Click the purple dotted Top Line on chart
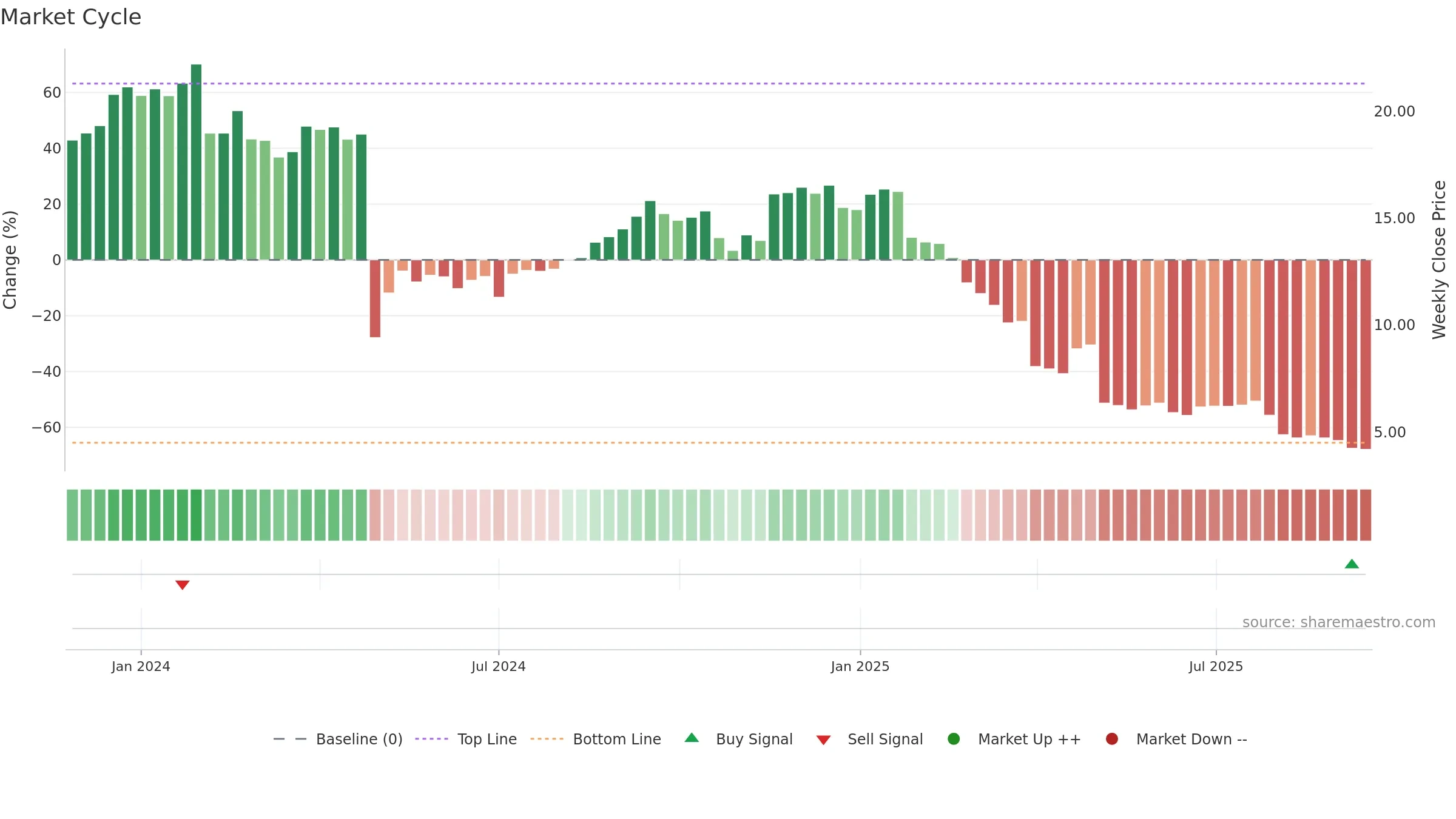1456x819 pixels. pyautogui.click(x=718, y=84)
